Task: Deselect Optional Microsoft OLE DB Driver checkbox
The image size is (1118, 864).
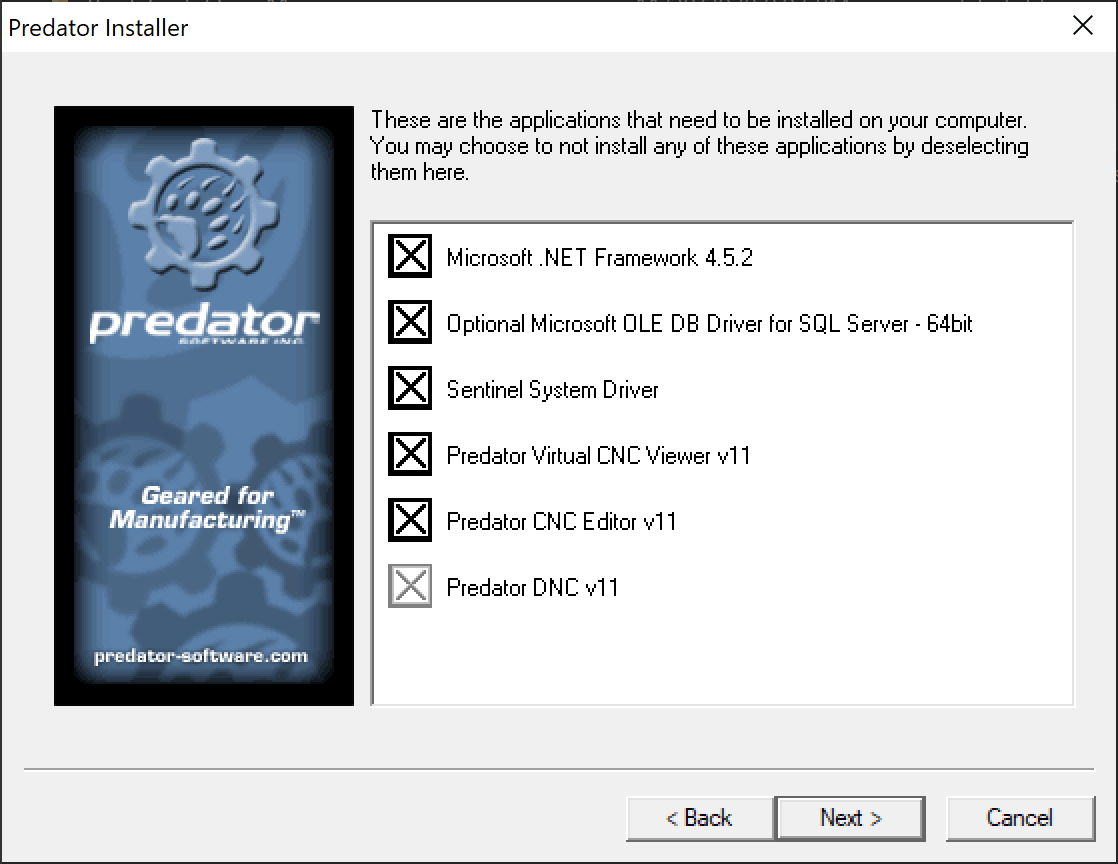Action: click(x=410, y=322)
